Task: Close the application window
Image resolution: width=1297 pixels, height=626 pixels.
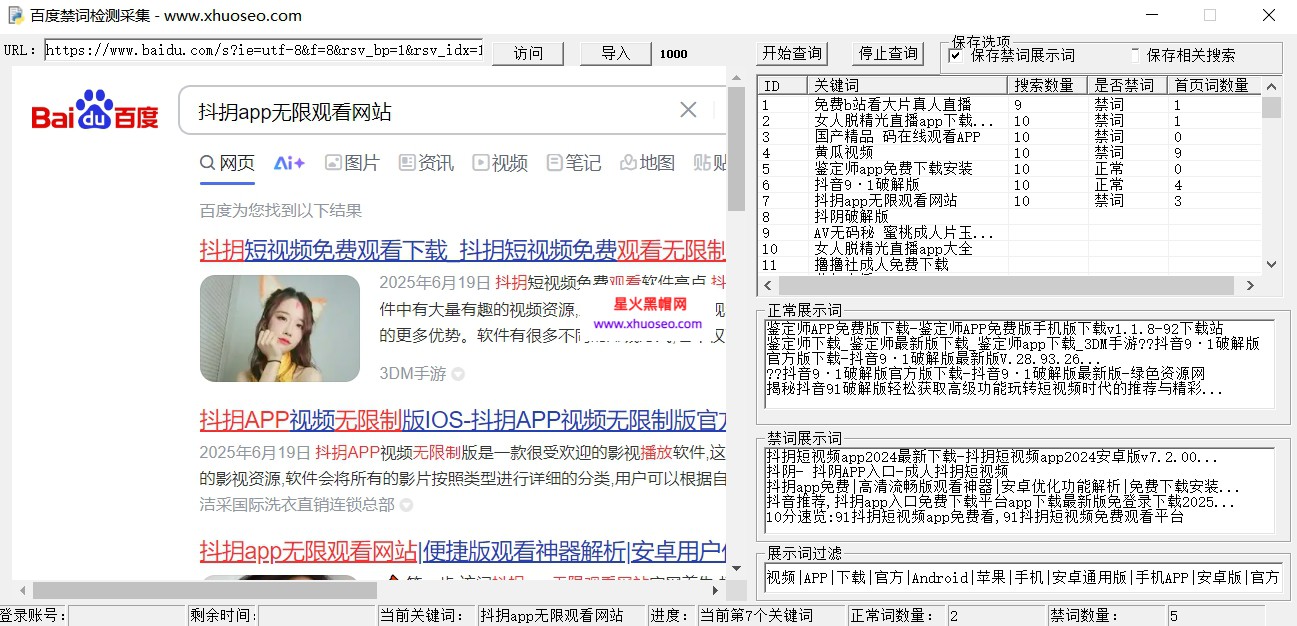Action: click(x=1268, y=15)
